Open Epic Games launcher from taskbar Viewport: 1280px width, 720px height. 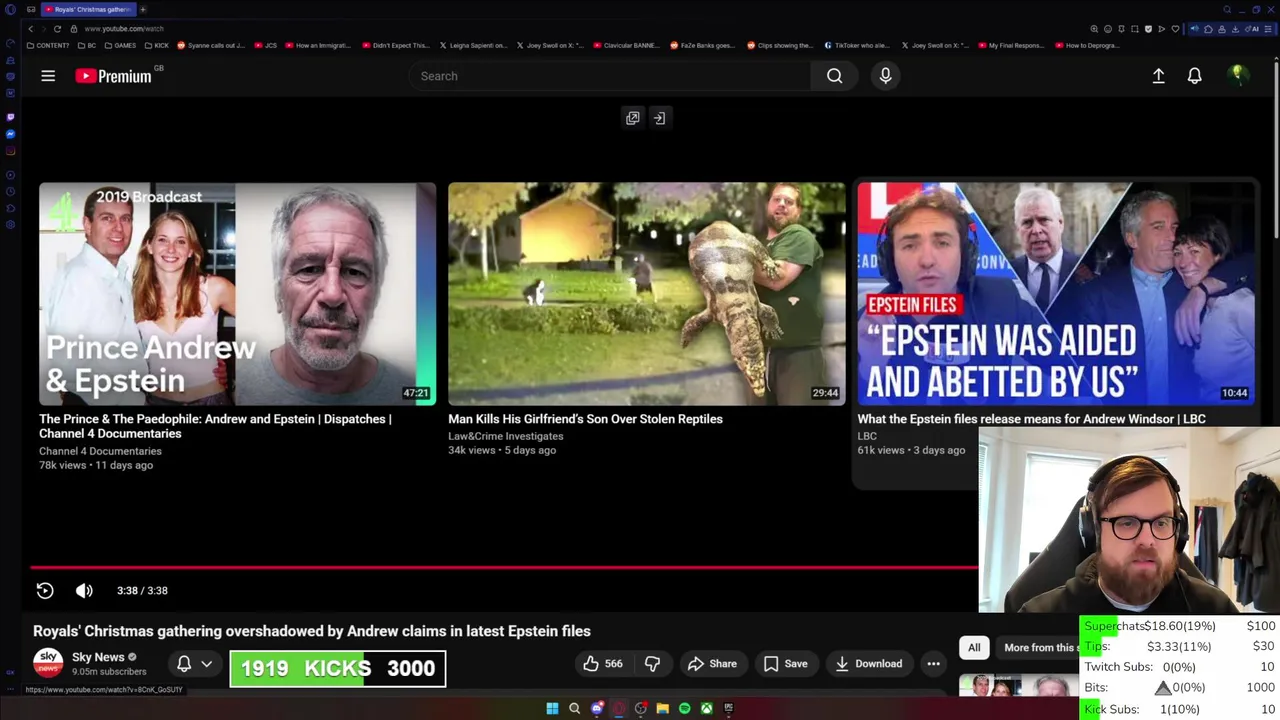pos(728,709)
